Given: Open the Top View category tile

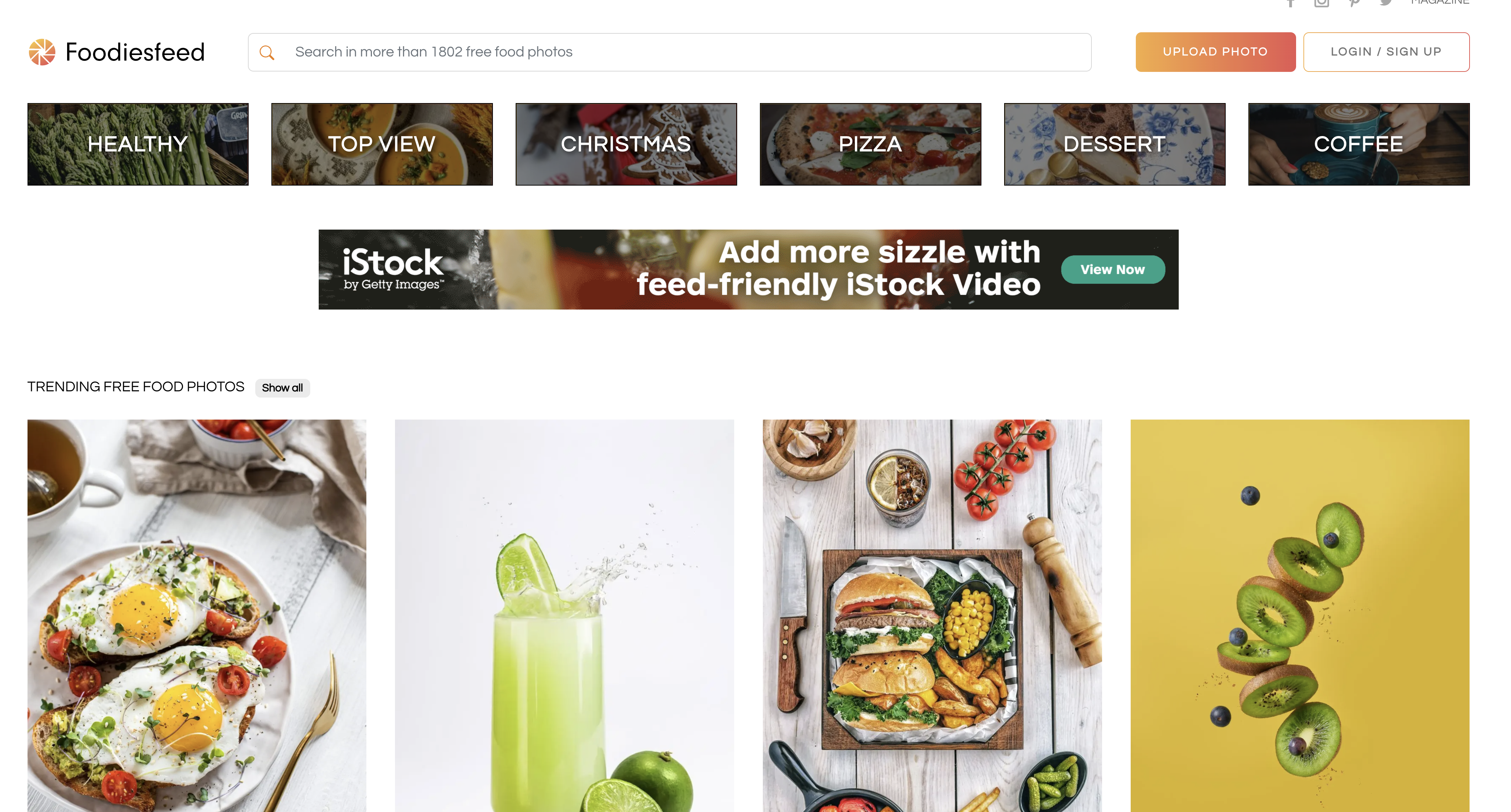Looking at the screenshot, I should tap(382, 145).
